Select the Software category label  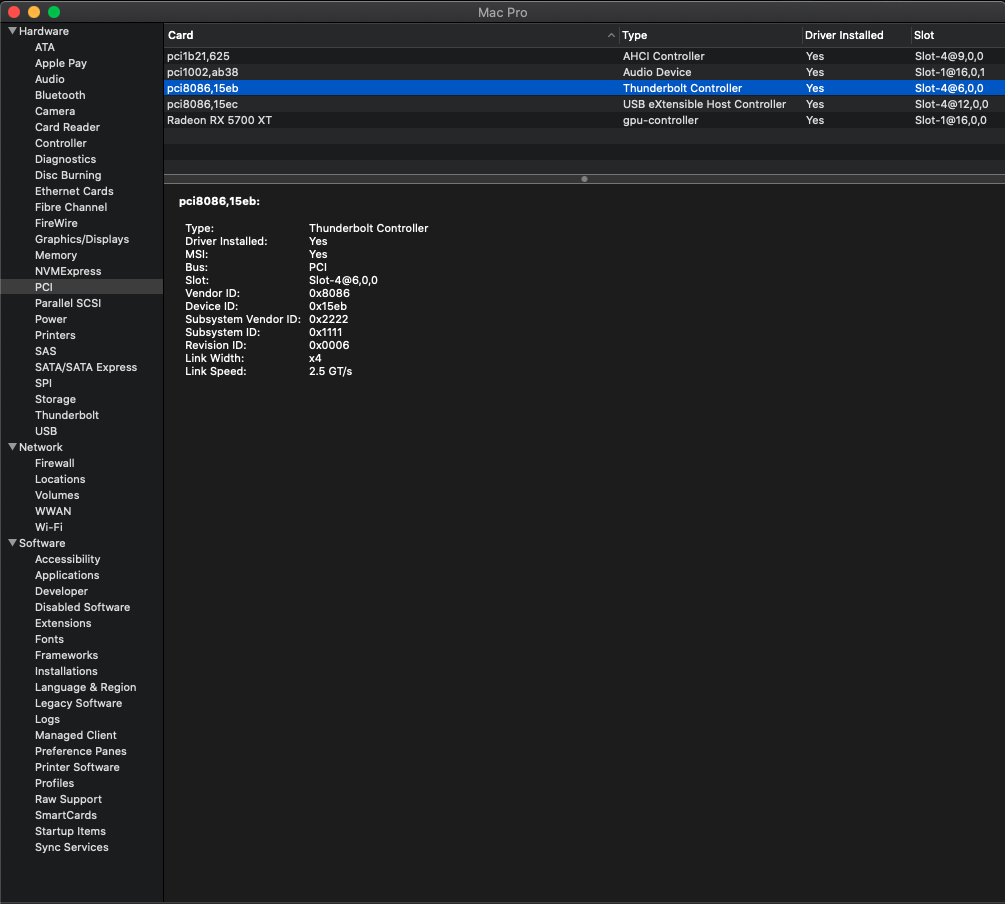pyautogui.click(x=42, y=543)
